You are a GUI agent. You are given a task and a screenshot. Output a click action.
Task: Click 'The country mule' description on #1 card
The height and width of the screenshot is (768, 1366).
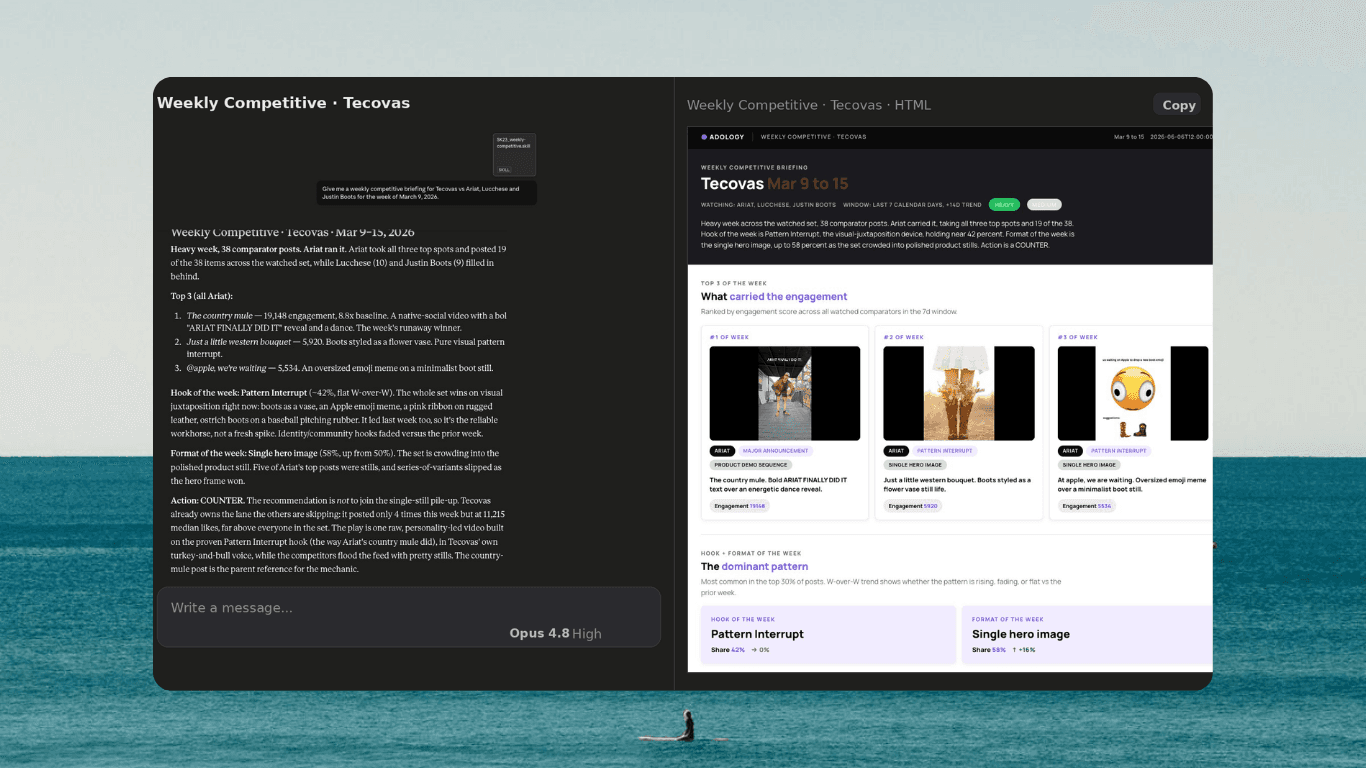pos(779,484)
